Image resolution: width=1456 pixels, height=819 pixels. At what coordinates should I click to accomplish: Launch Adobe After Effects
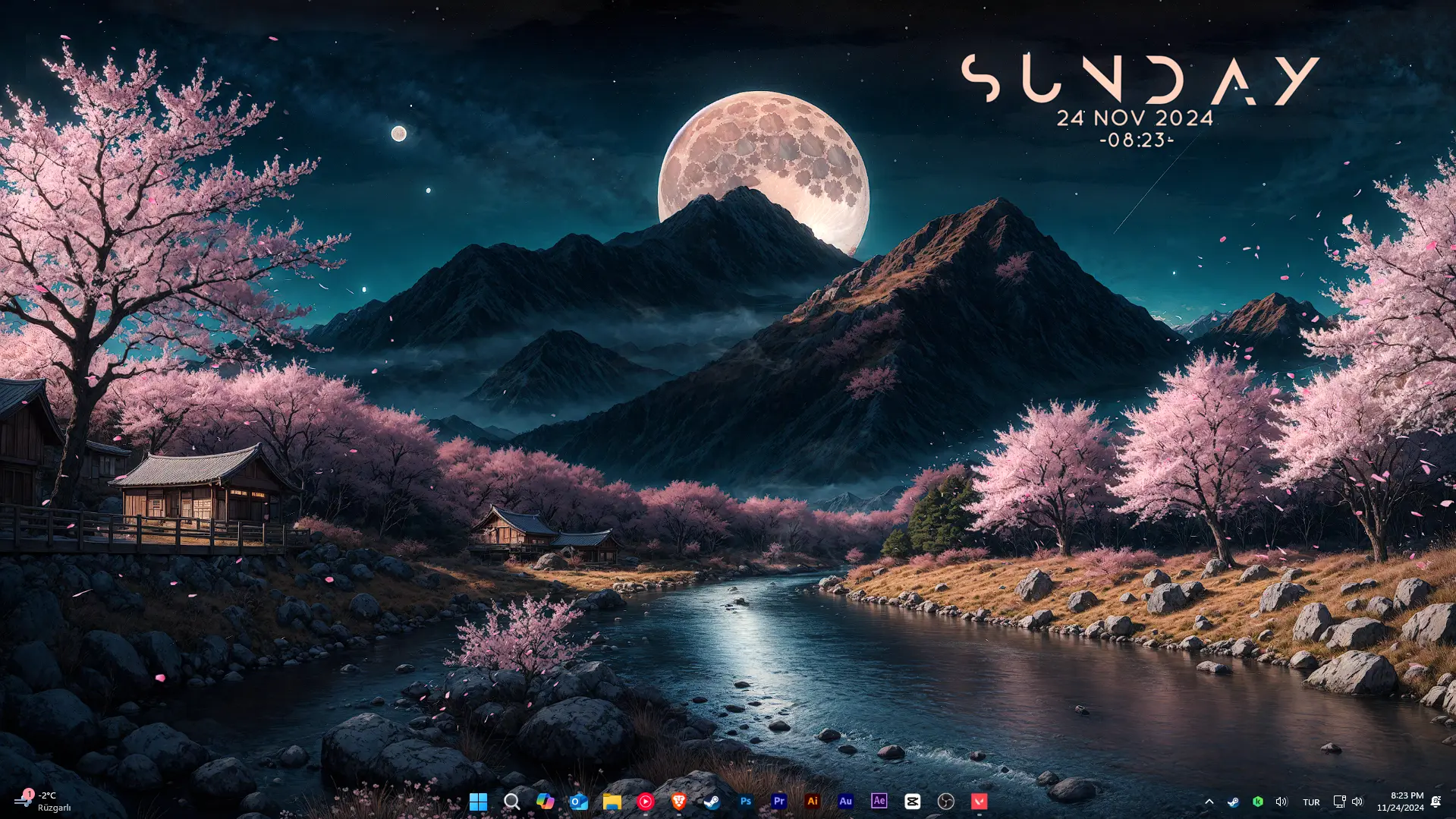click(879, 802)
